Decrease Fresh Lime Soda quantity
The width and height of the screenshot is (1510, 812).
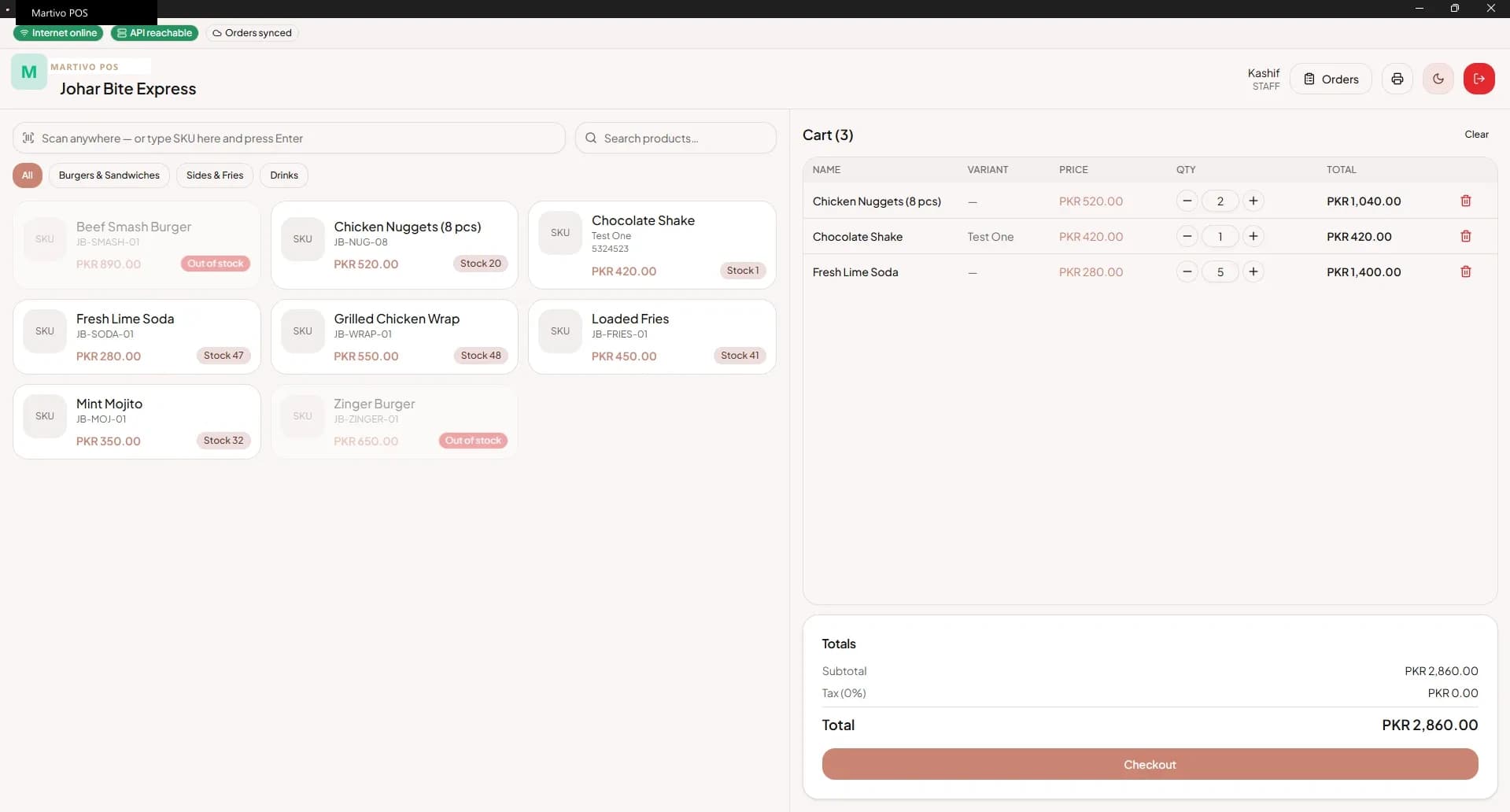point(1187,272)
